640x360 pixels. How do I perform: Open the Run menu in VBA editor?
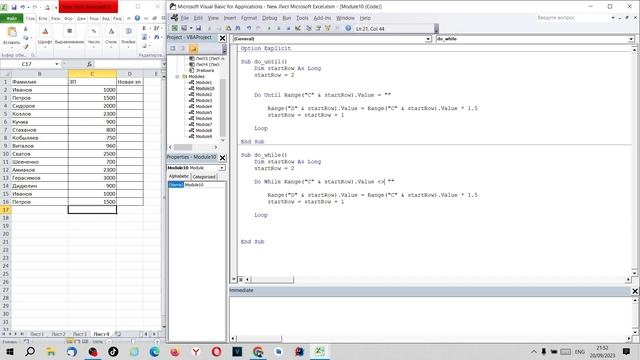pyautogui.click(x=287, y=18)
